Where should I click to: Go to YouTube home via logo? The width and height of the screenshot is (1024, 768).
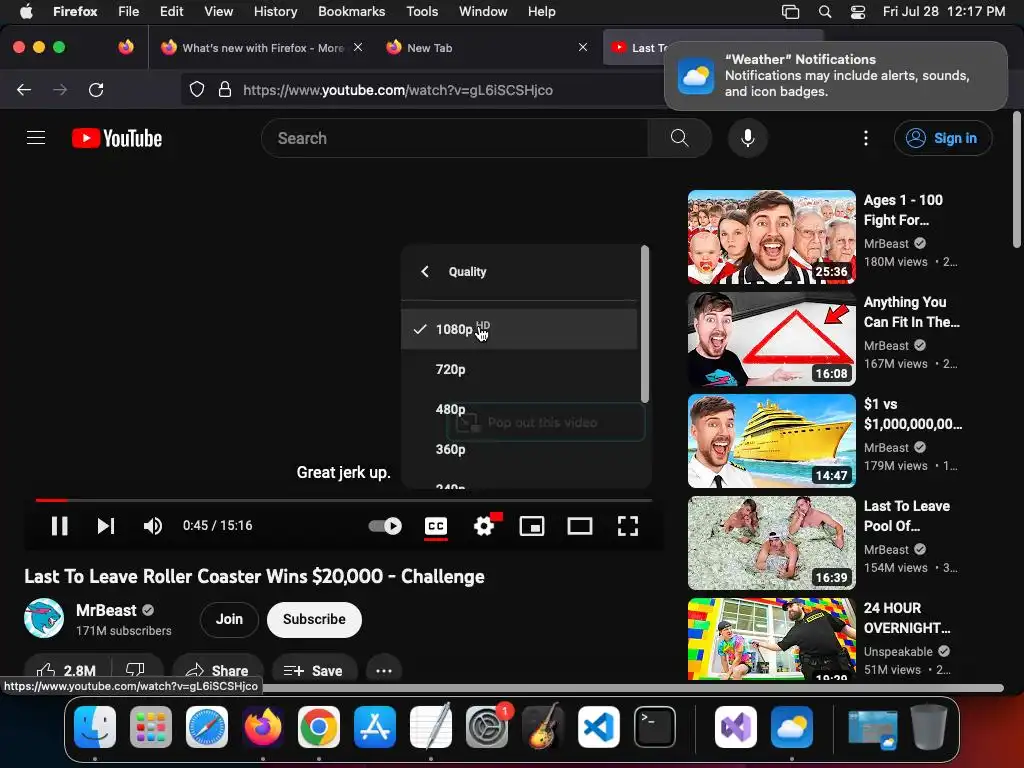tap(117, 138)
